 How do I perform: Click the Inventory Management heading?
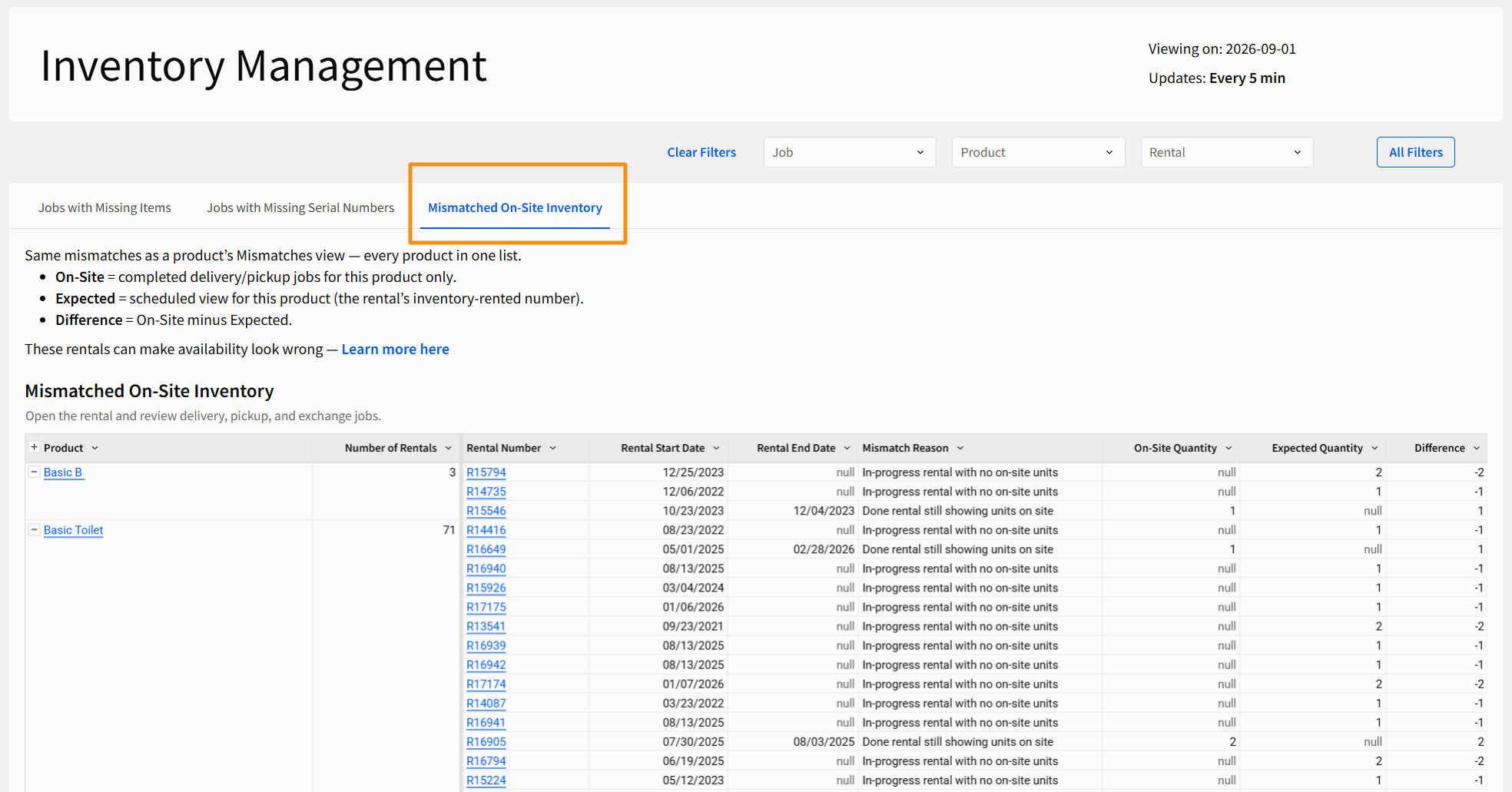pyautogui.click(x=264, y=66)
